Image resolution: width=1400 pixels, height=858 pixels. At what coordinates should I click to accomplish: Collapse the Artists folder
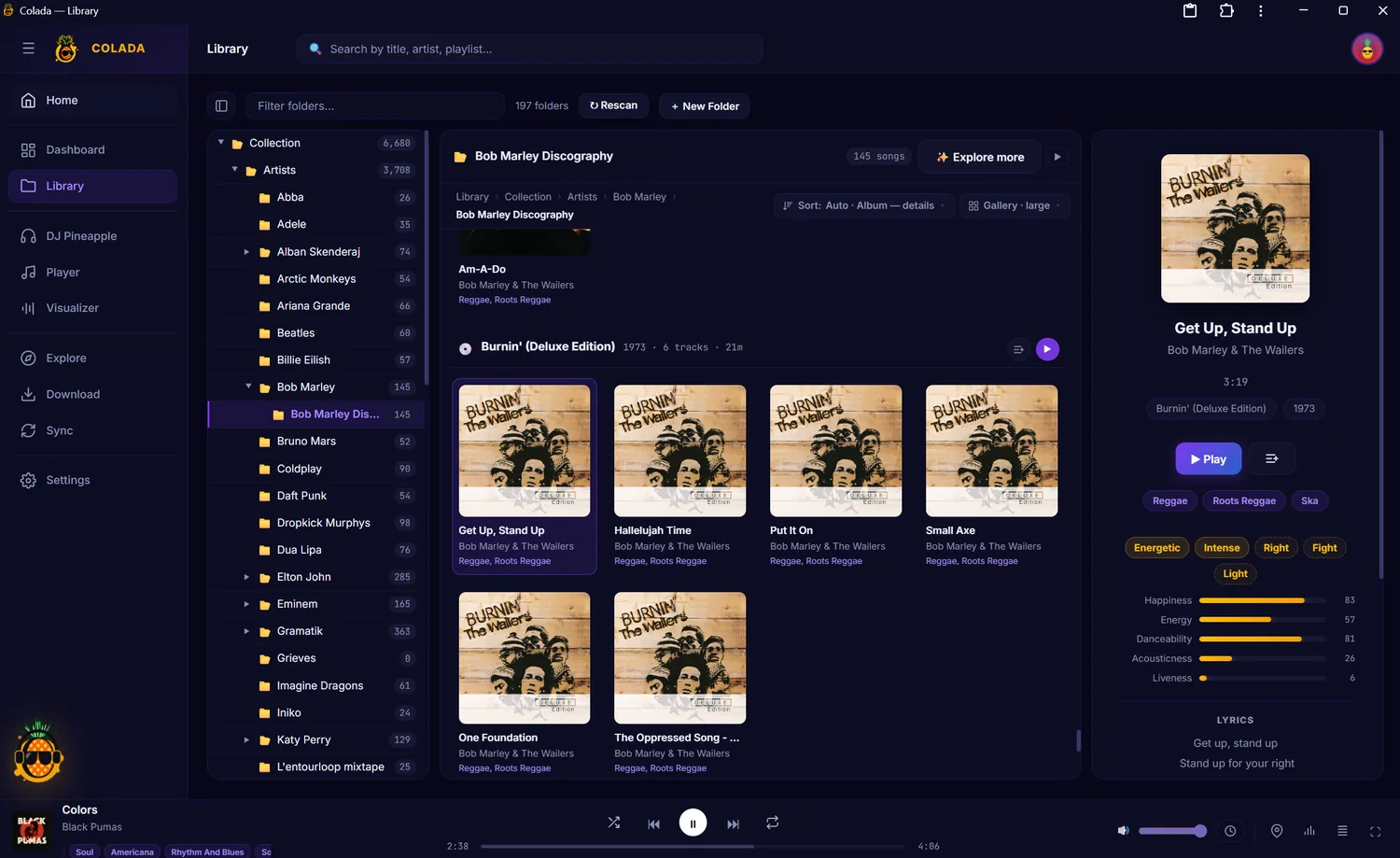click(235, 170)
